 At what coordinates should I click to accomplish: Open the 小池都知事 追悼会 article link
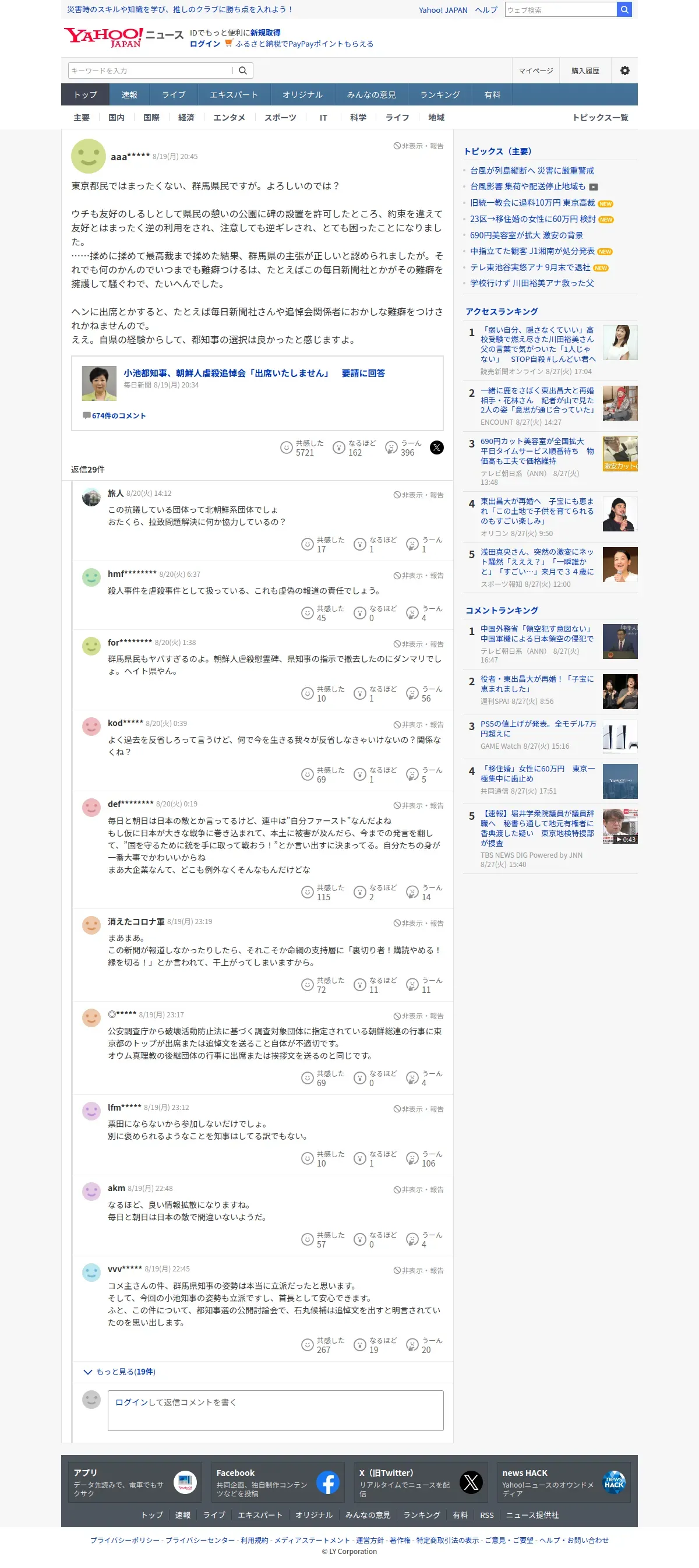tap(255, 373)
